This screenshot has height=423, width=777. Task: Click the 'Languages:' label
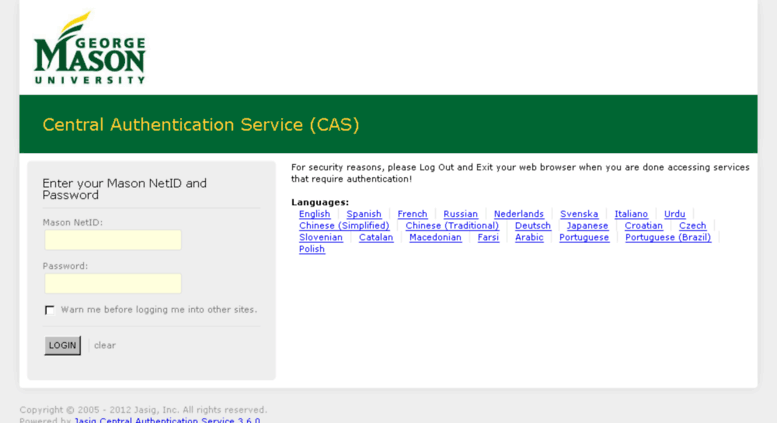click(320, 202)
